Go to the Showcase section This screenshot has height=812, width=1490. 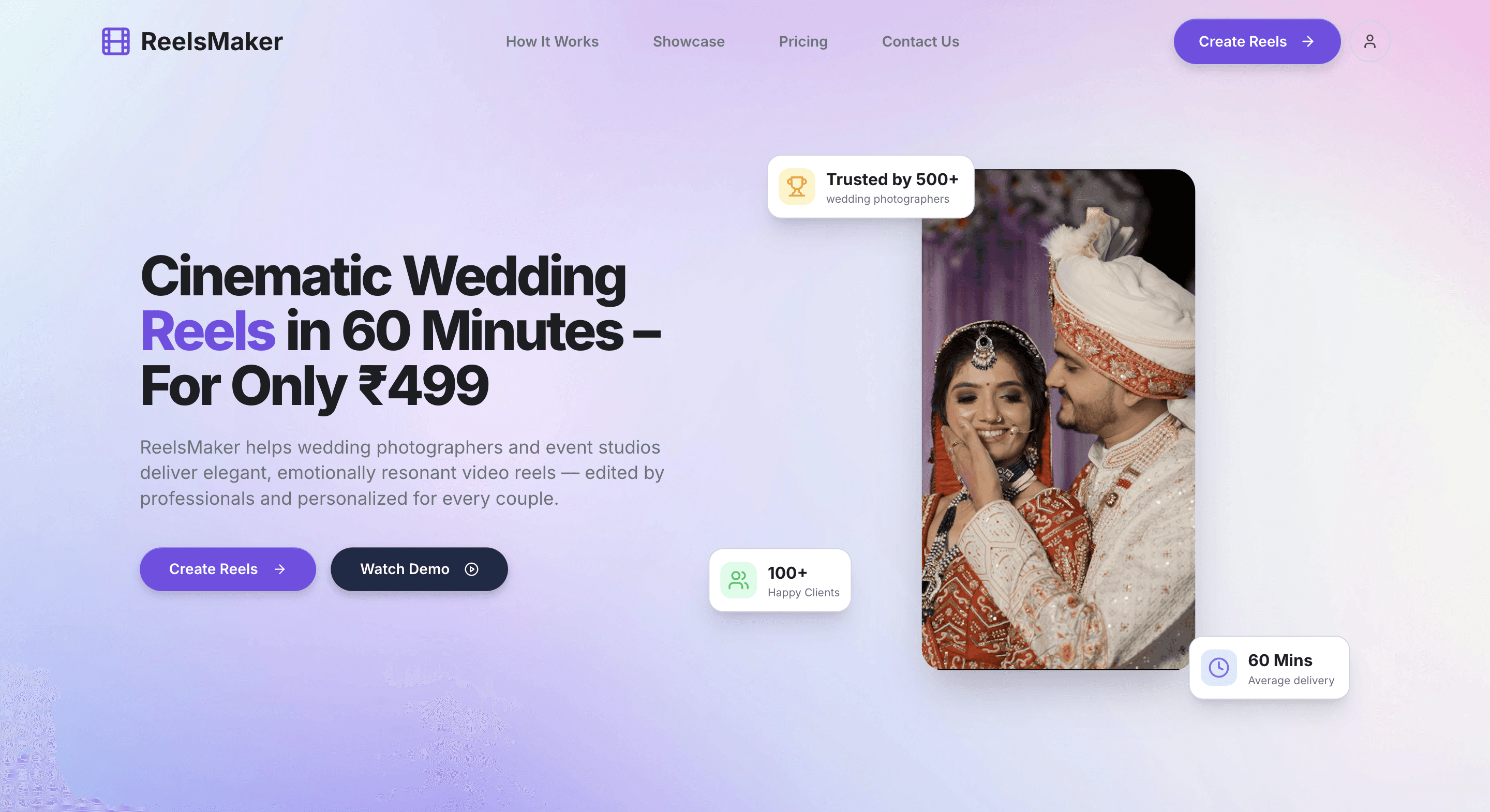click(688, 42)
